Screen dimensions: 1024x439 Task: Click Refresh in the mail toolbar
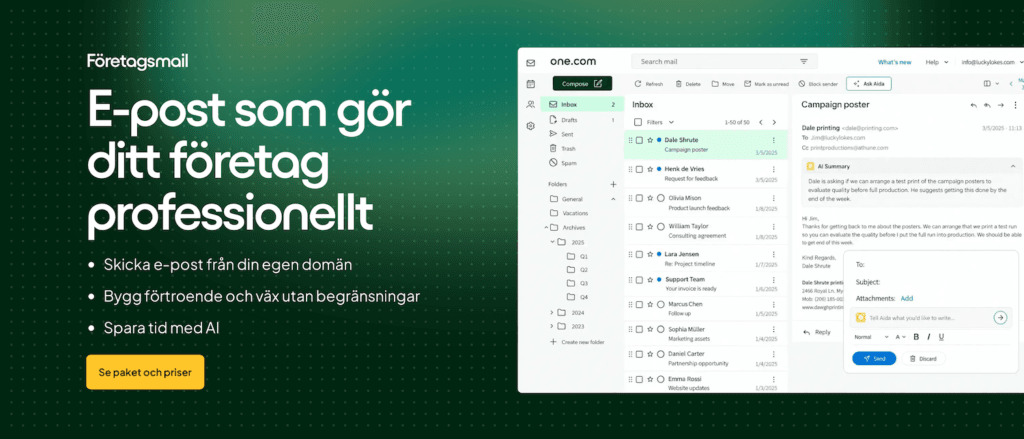648,84
